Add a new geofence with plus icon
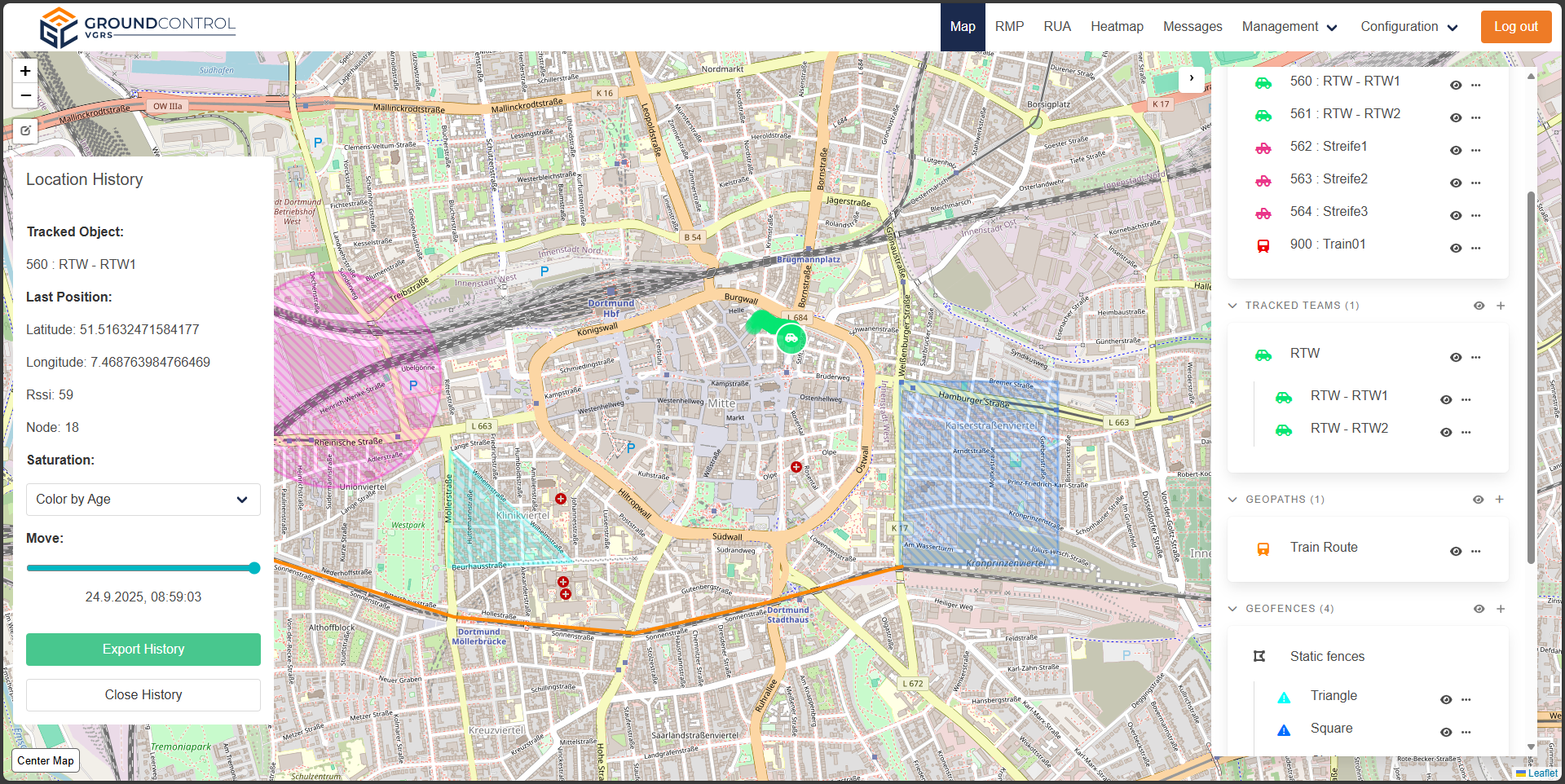 pyautogui.click(x=1501, y=609)
